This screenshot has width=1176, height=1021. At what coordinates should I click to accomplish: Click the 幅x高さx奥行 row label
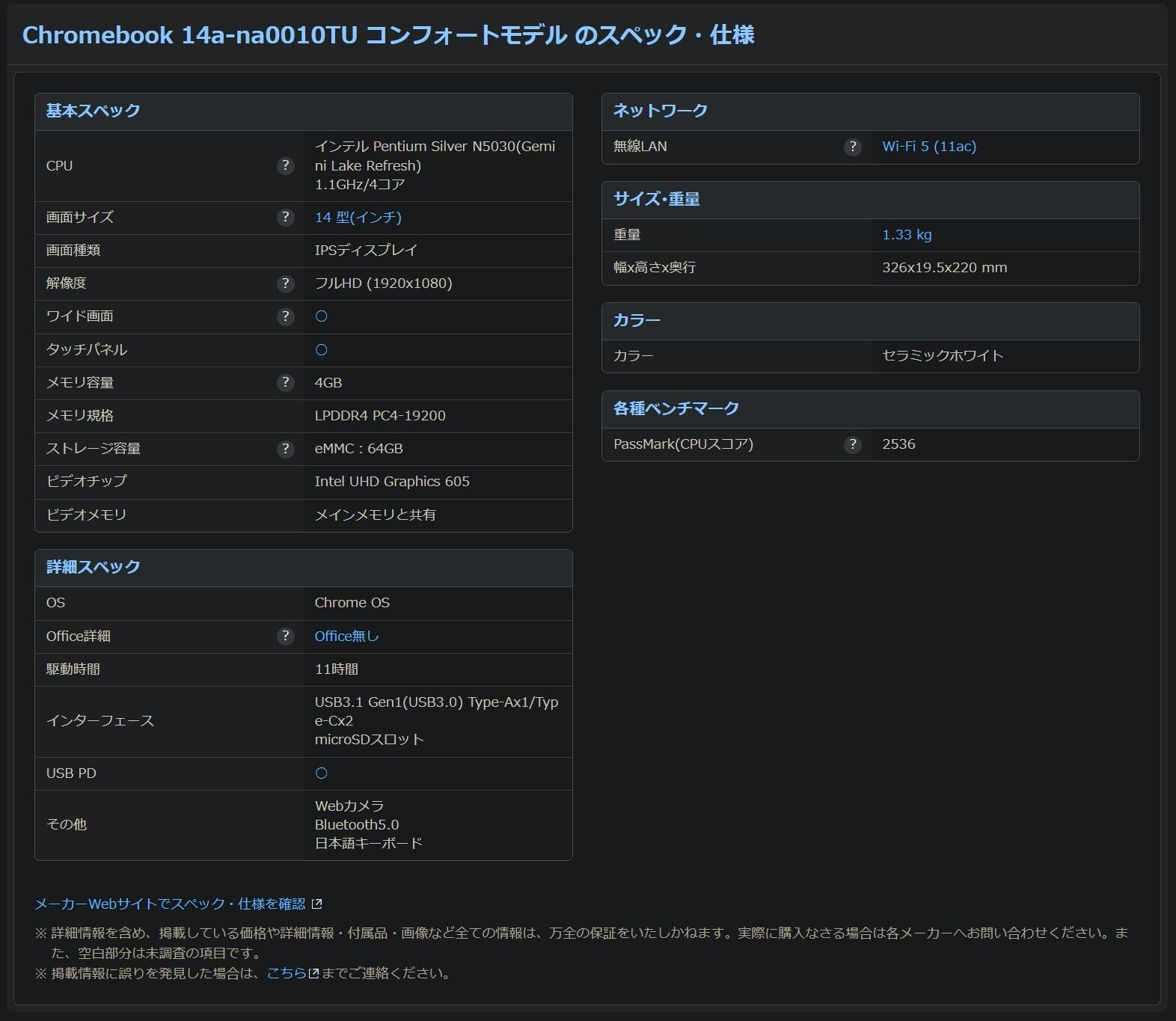[655, 268]
